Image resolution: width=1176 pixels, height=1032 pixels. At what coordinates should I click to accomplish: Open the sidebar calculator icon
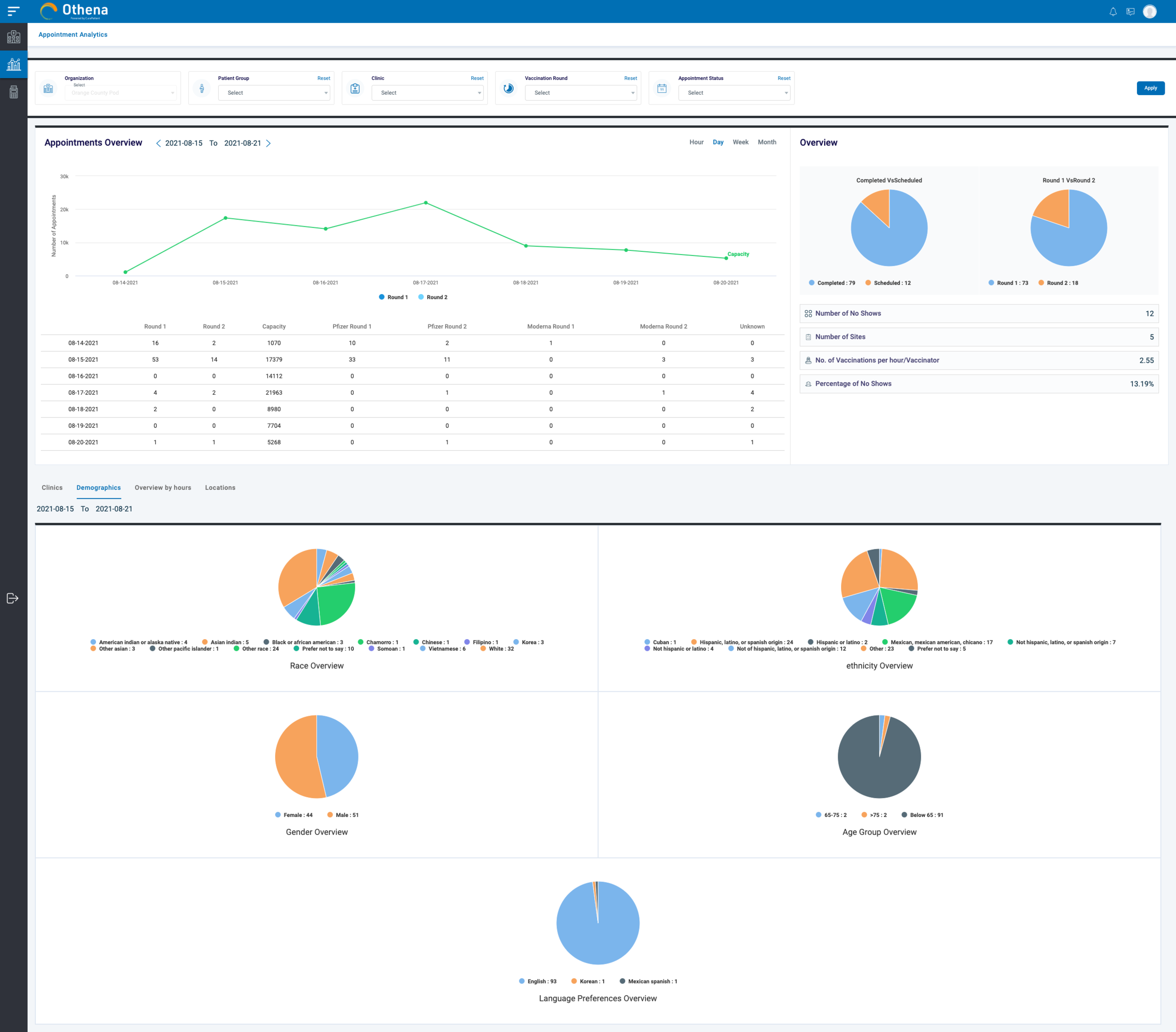click(14, 92)
